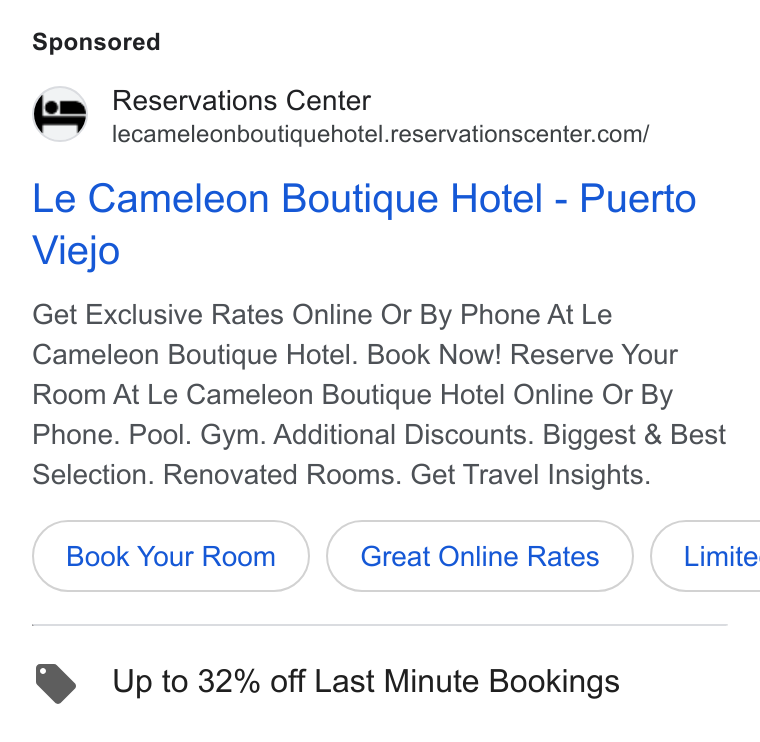
Task: Open 'Up to 32% off Last Minute Bookings'
Action: 366,681
